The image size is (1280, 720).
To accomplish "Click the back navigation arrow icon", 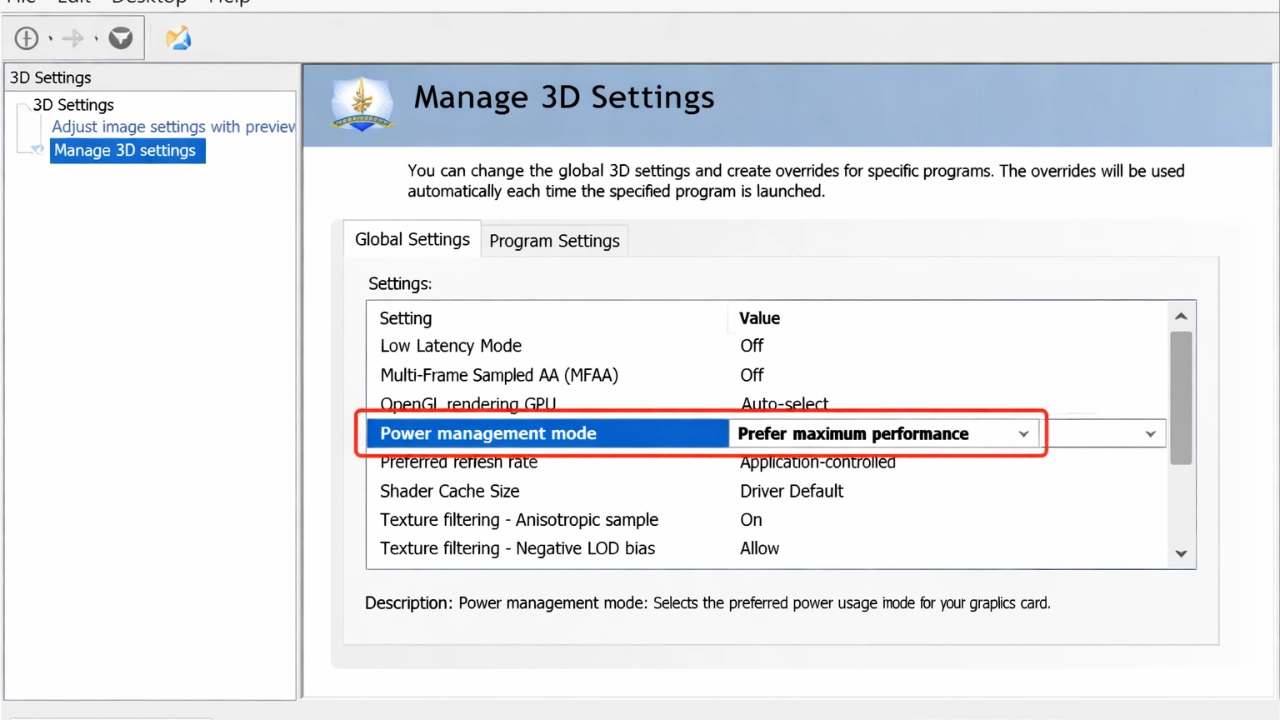I will click(25, 38).
